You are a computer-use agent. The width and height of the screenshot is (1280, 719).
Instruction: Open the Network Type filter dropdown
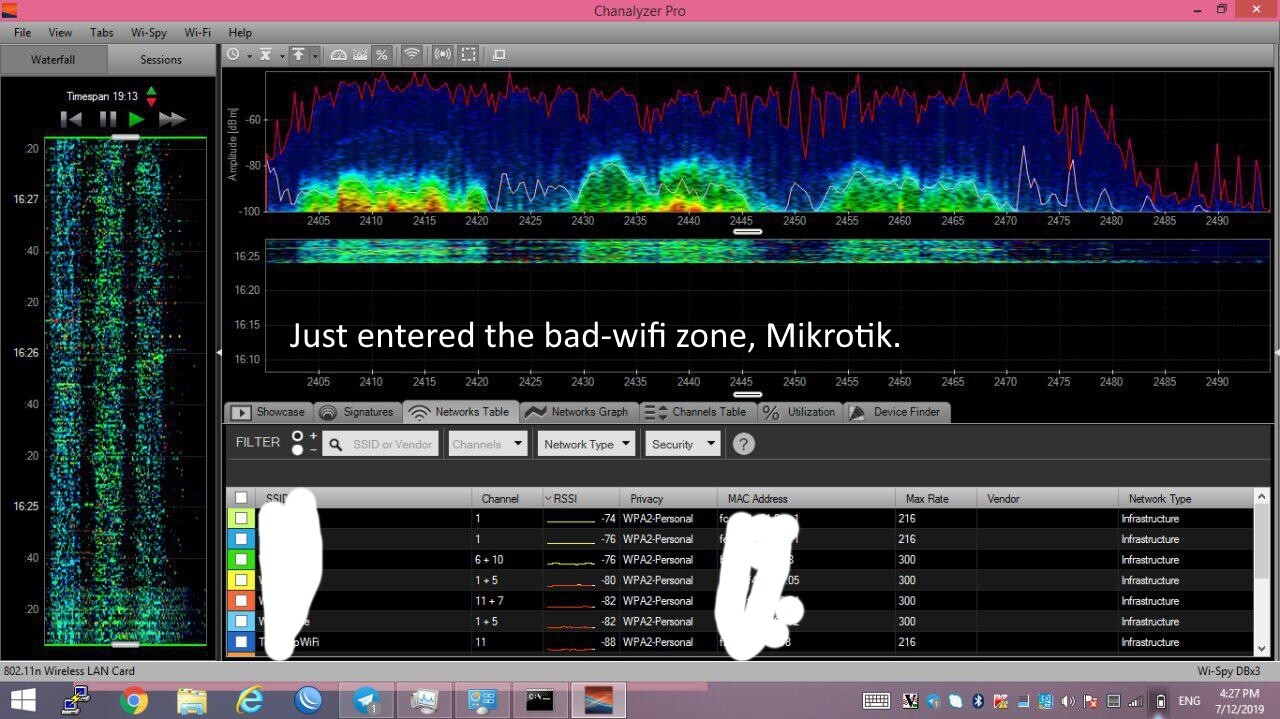coord(586,444)
